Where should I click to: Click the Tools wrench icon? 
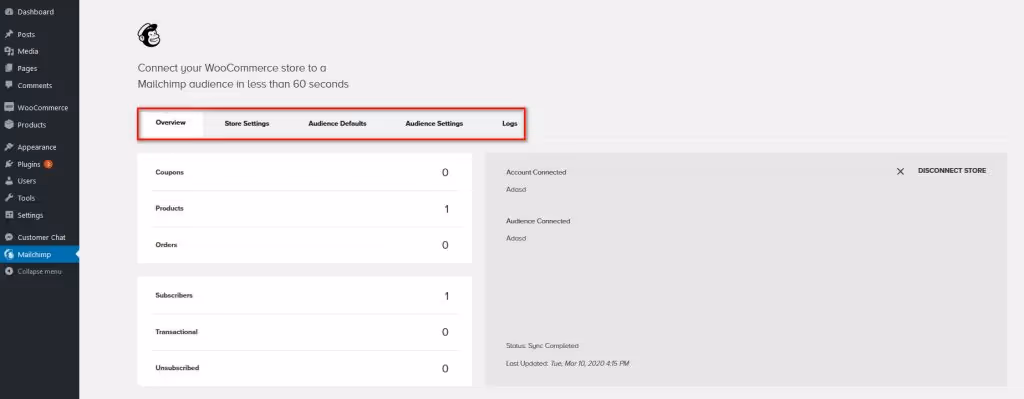(8, 198)
